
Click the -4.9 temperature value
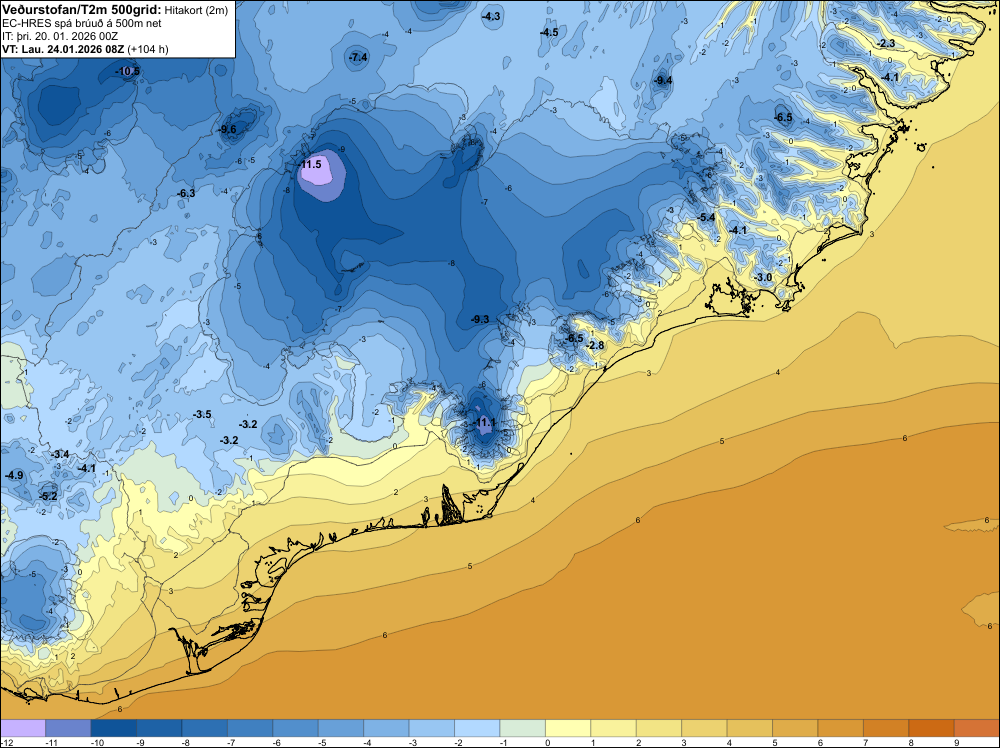pos(14,476)
